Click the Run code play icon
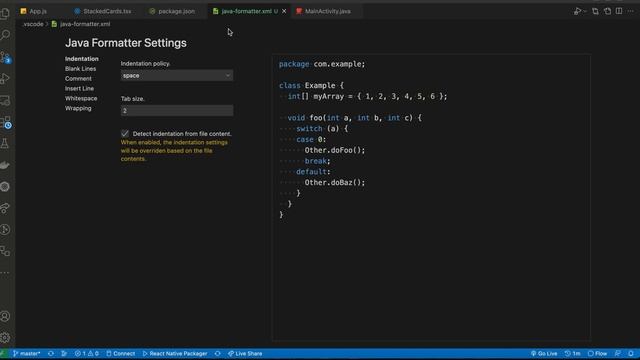Image resolution: width=640 pixels, height=360 pixels. (577, 11)
